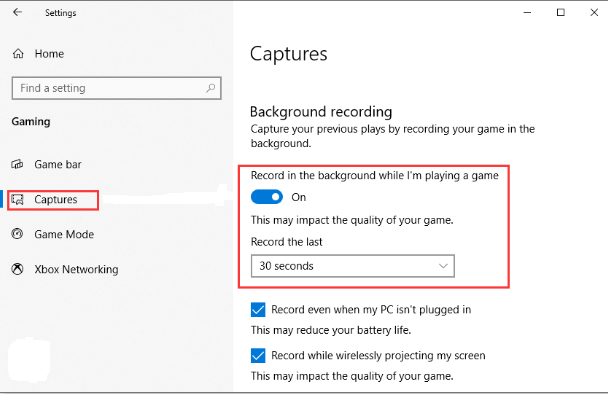The height and width of the screenshot is (394, 608).
Task: Click the Background recording heading
Action: (321, 112)
